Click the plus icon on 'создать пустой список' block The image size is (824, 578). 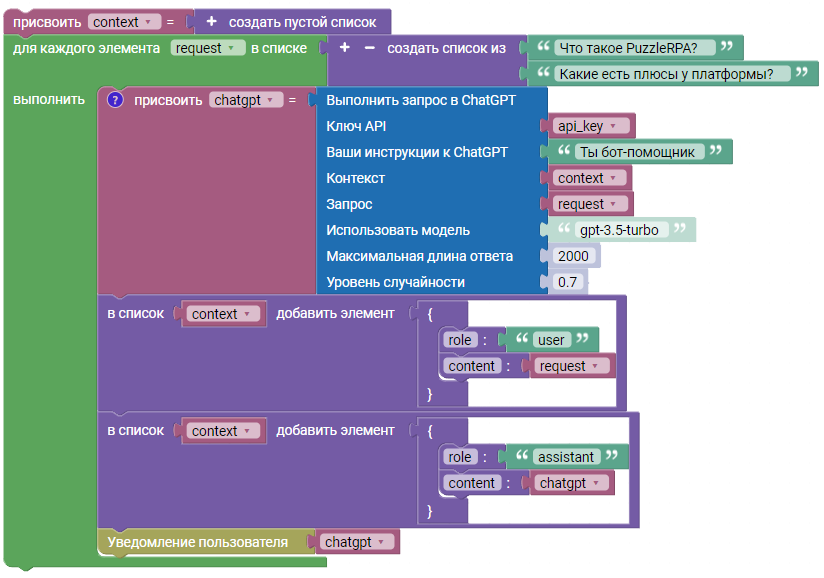click(x=211, y=22)
